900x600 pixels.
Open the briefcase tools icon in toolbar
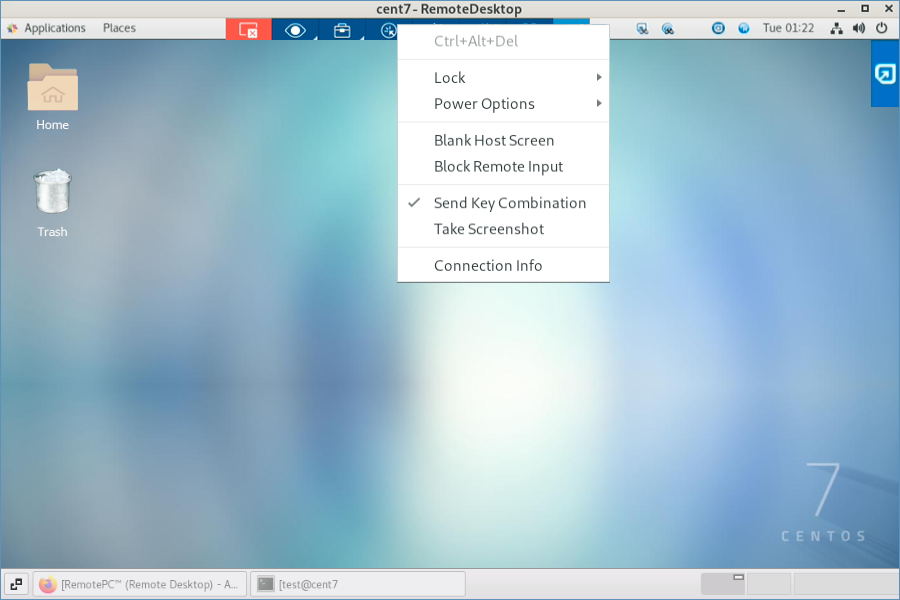pos(342,30)
